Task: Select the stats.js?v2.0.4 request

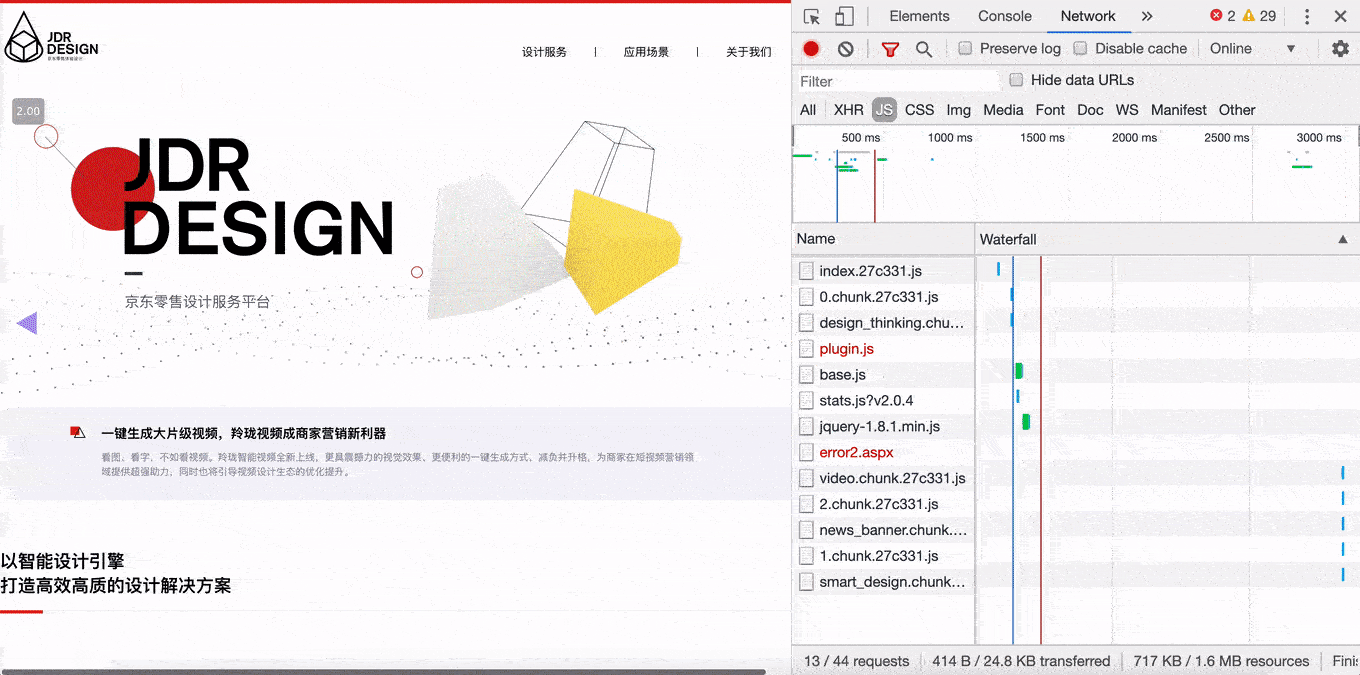Action: tap(883, 401)
